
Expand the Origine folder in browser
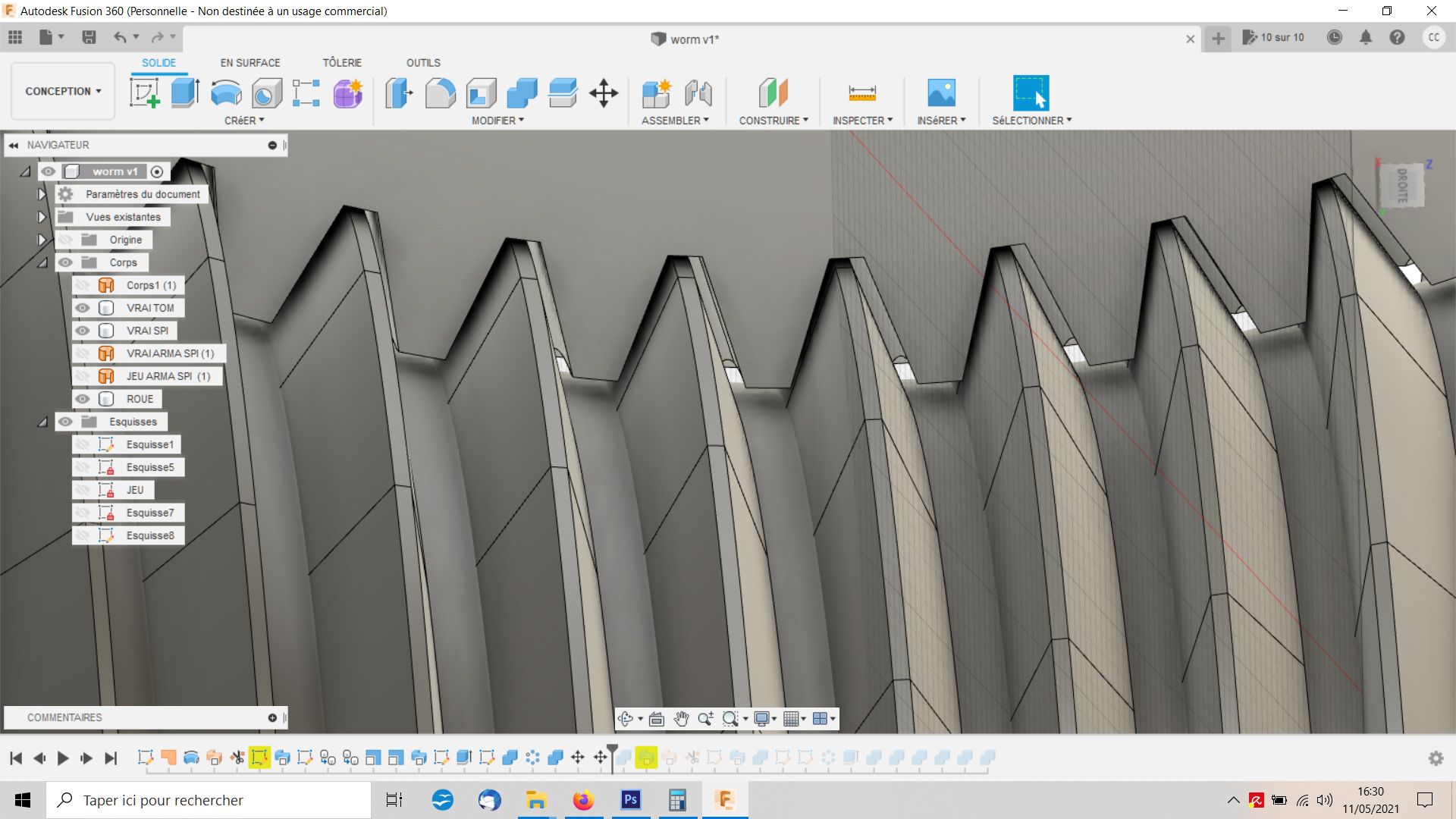(x=42, y=240)
